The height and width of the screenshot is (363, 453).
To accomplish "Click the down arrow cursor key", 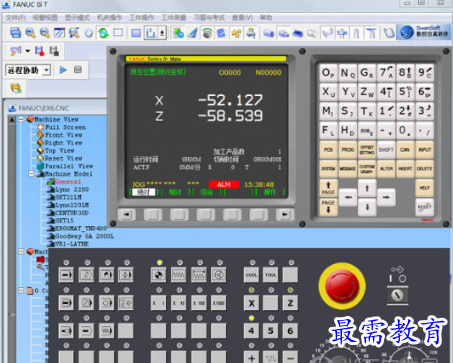I will (x=367, y=207).
